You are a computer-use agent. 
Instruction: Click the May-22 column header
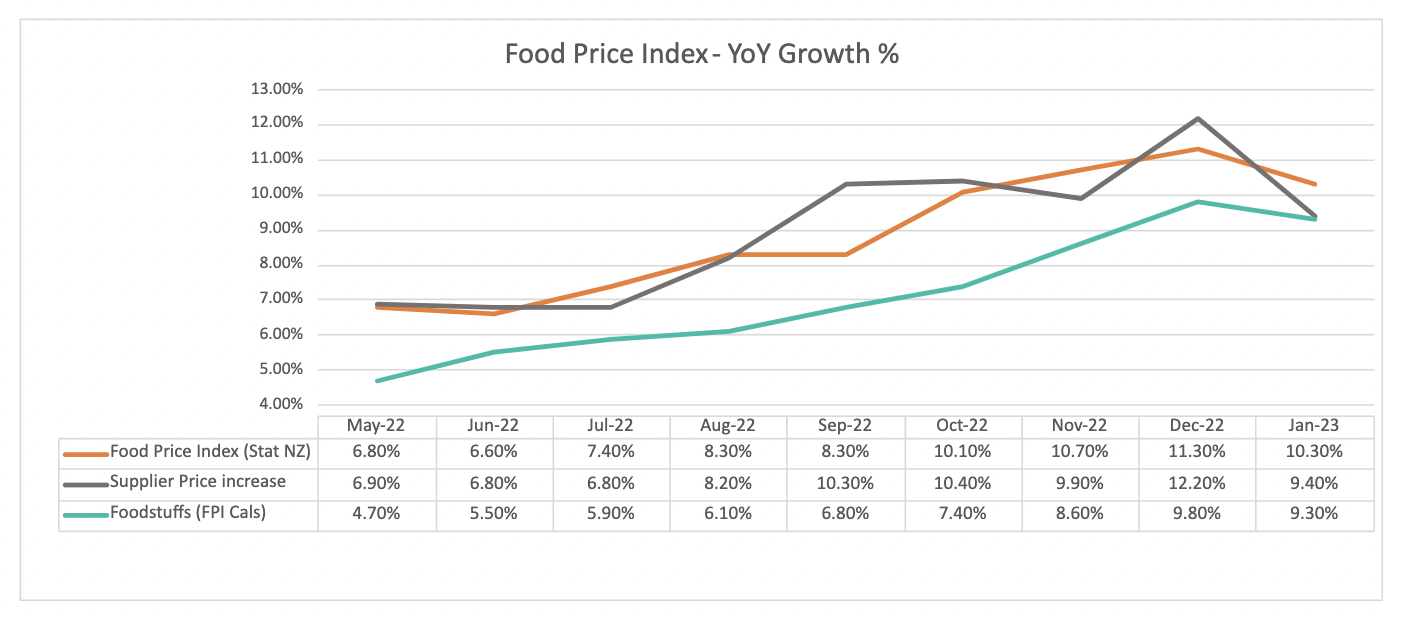pyautogui.click(x=376, y=425)
